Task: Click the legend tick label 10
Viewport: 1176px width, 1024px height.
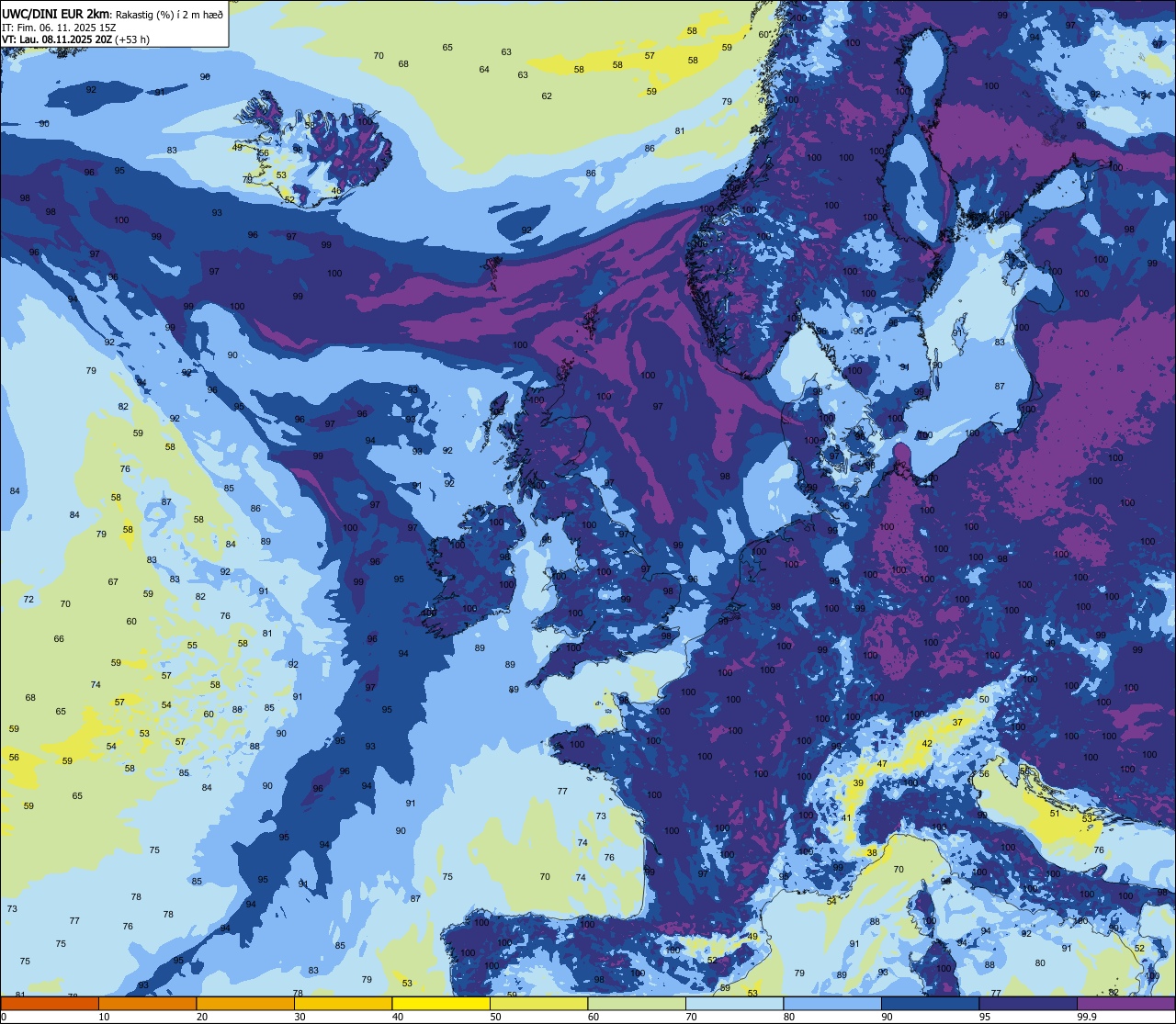Action: point(104,1017)
